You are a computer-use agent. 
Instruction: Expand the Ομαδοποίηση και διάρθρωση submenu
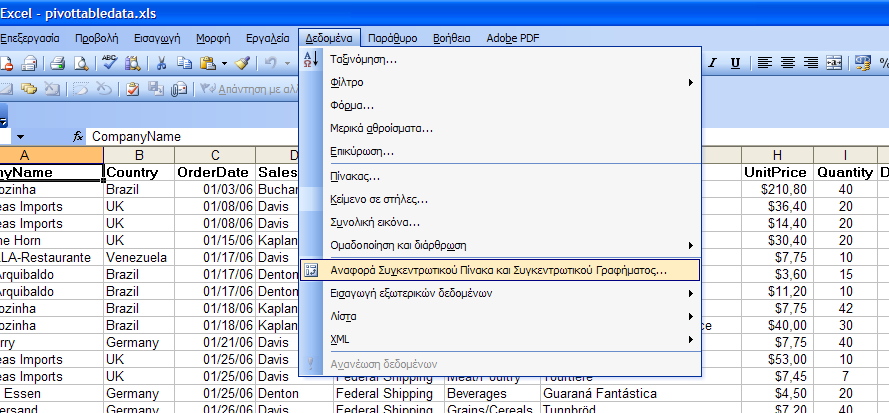(691, 246)
